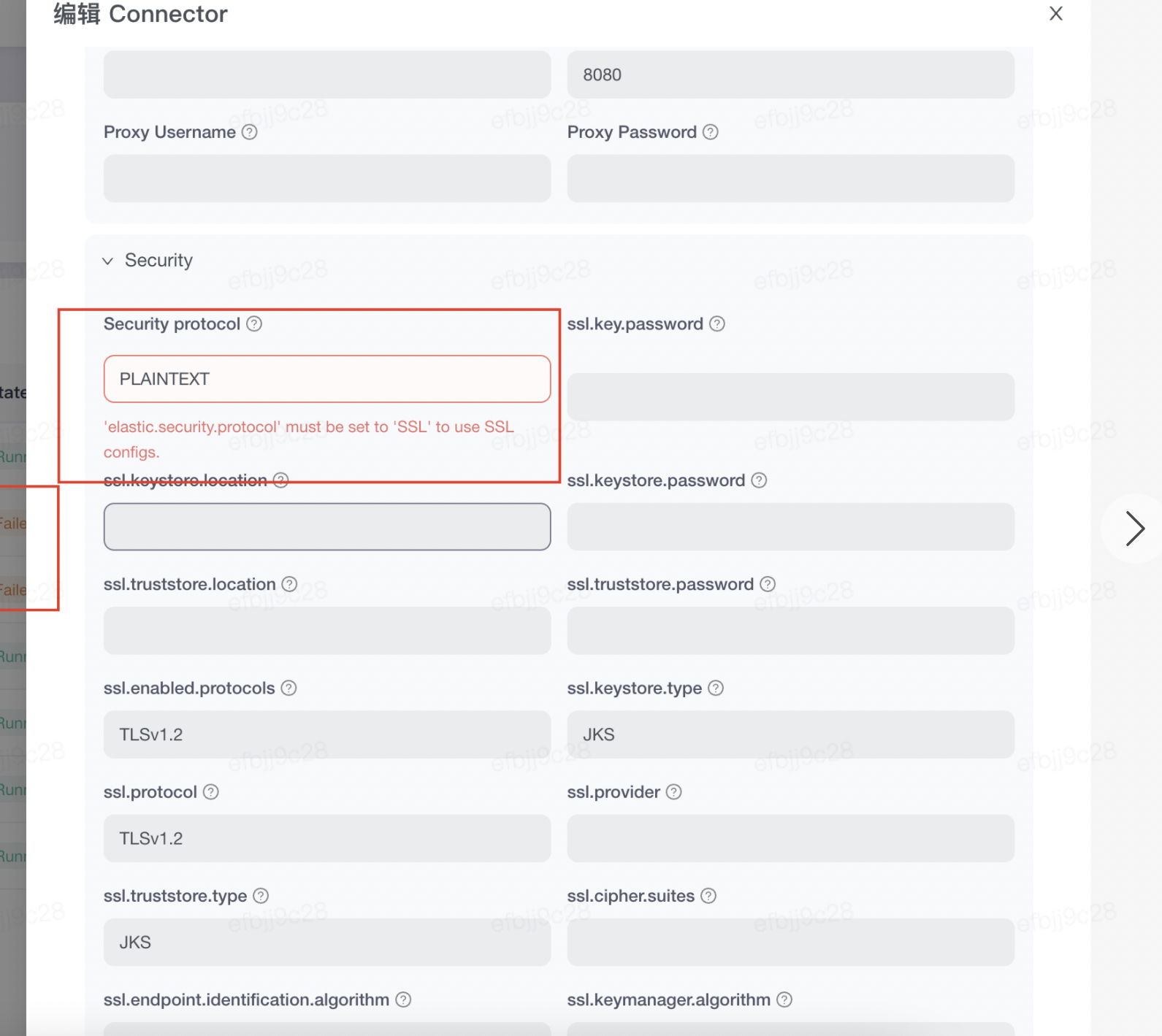
Task: Click the ssl.truststore.password input
Action: click(x=790, y=630)
